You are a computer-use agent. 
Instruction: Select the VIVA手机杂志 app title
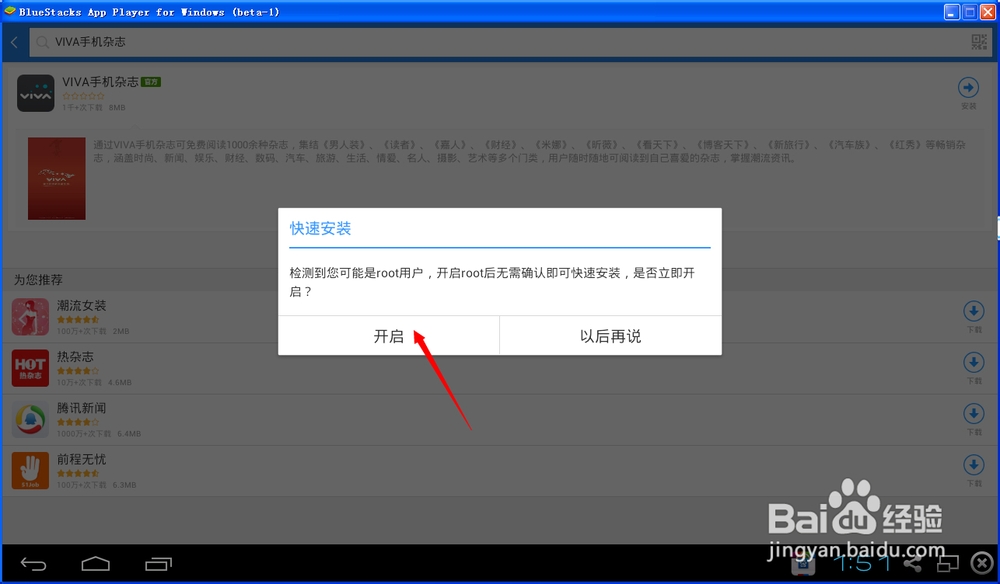point(100,82)
